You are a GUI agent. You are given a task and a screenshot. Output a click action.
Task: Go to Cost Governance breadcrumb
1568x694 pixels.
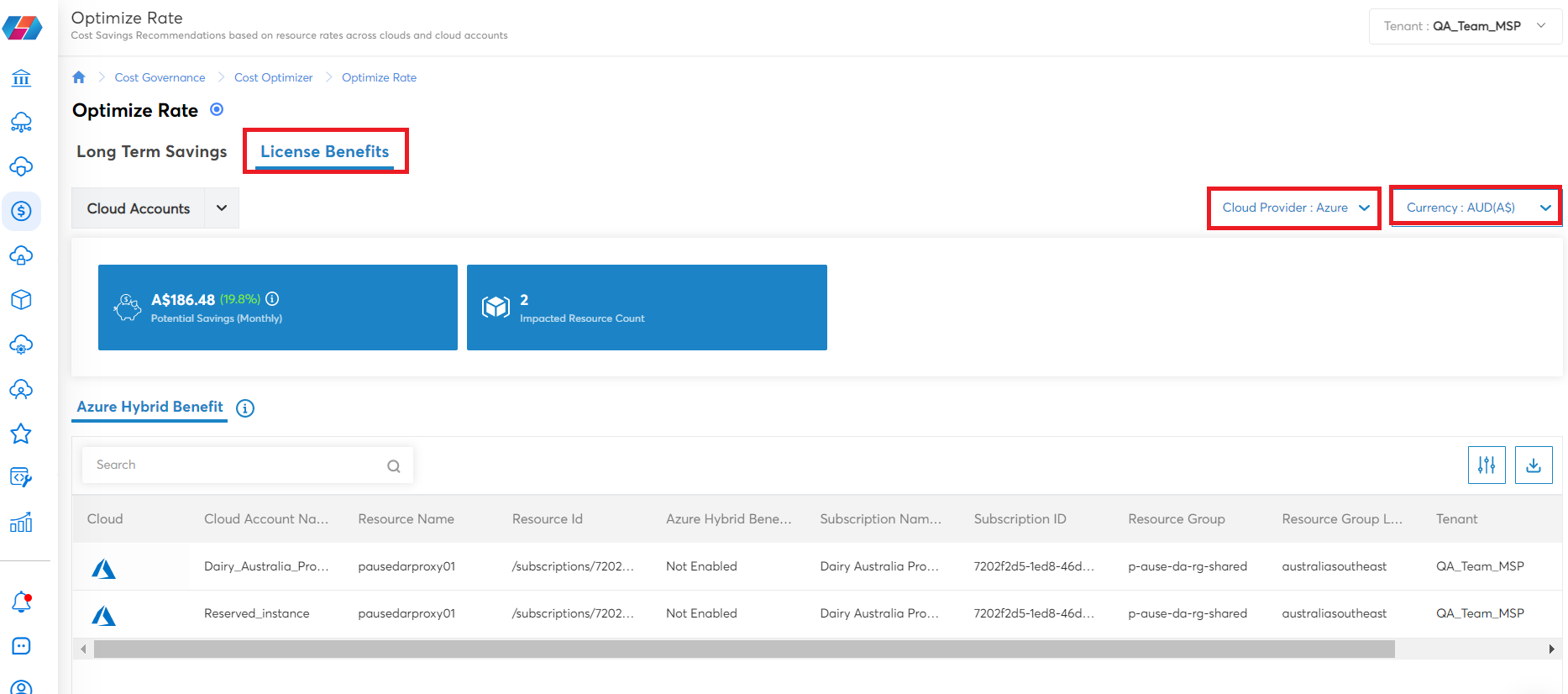click(160, 77)
